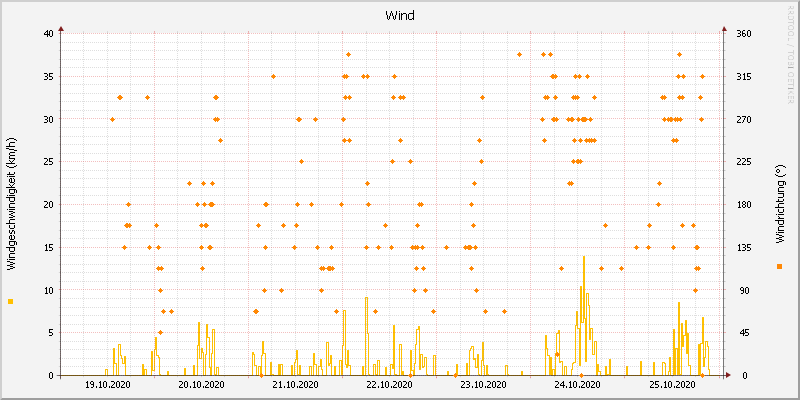Image resolution: width=800 pixels, height=400 pixels.
Task: Click the chart title "Wind"
Action: click(399, 15)
